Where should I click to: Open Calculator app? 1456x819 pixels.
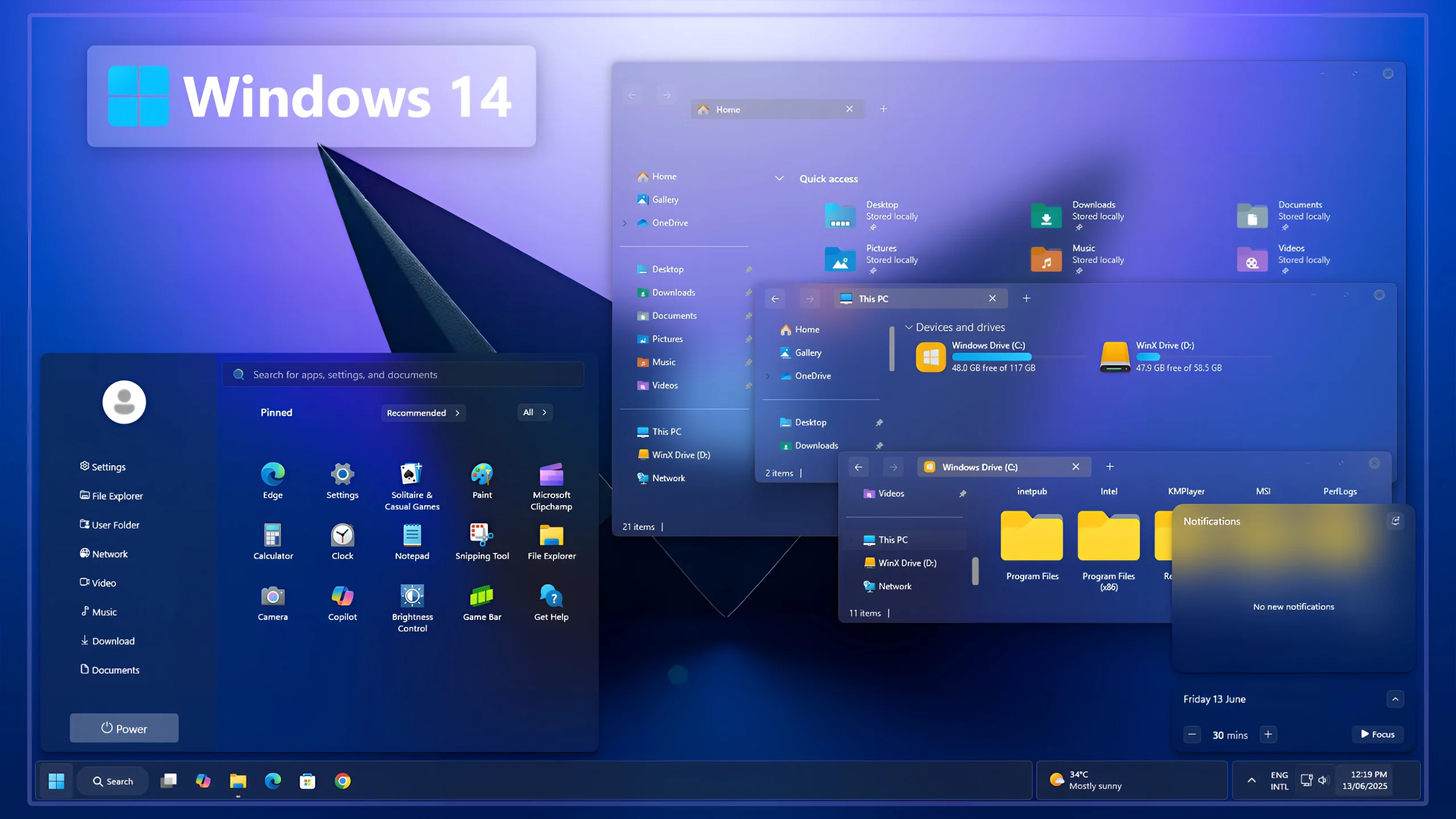click(x=273, y=541)
